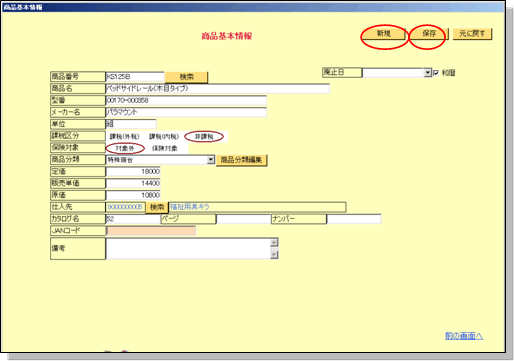
Task: Click the 元に戻す button
Action: [472, 34]
